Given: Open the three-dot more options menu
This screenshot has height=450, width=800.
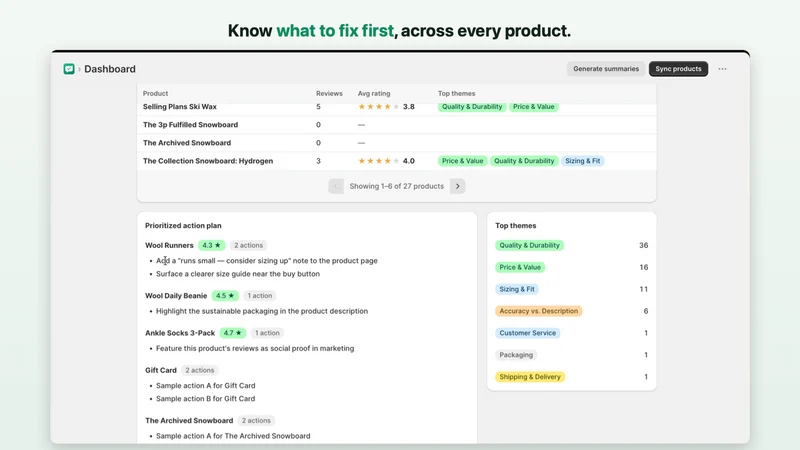Looking at the screenshot, I should coord(722,69).
